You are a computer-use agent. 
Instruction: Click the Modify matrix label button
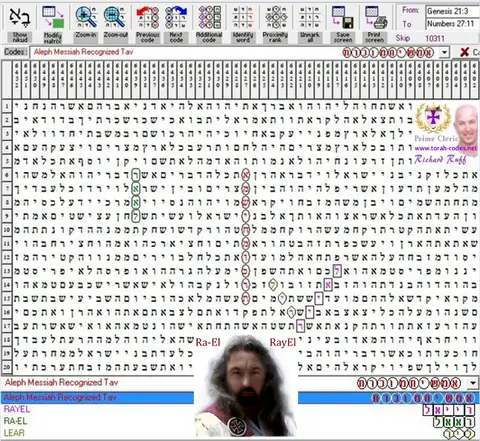click(x=53, y=38)
